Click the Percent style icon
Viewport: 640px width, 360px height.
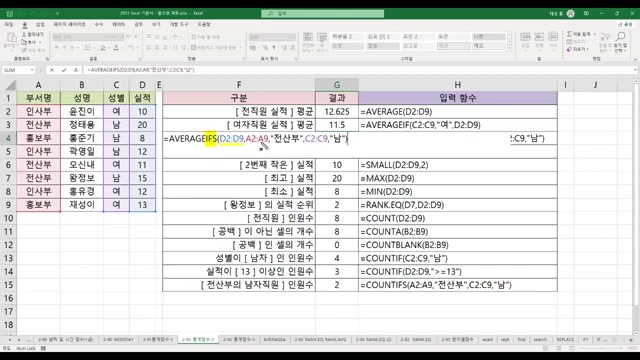(265, 48)
